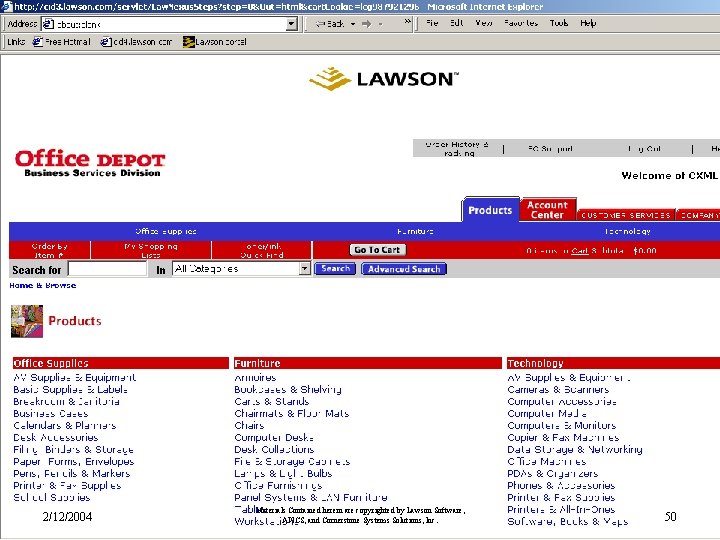
Task: Click the Forward arrow toolbar button
Action: point(366,24)
